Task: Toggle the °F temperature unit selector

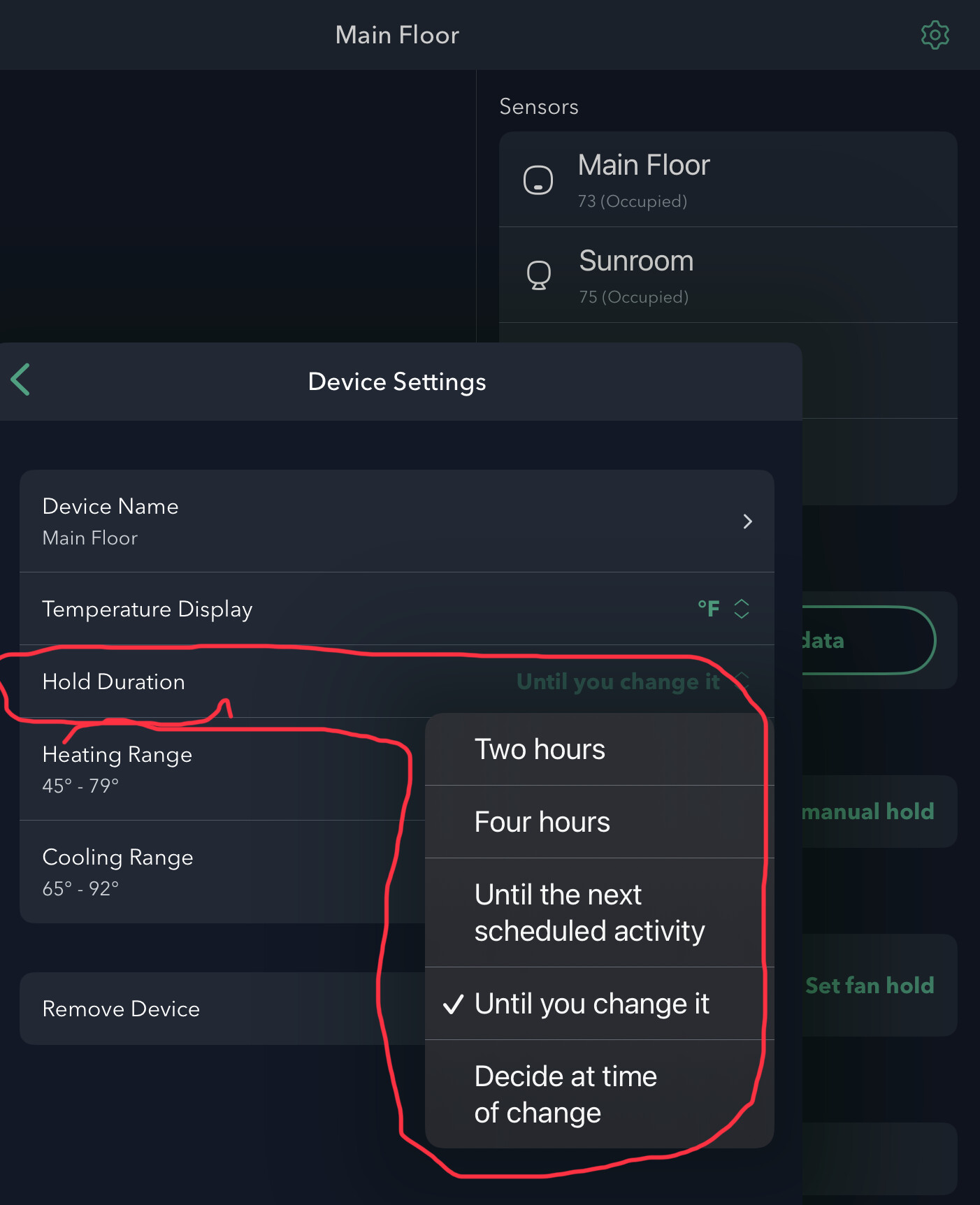Action: (723, 609)
